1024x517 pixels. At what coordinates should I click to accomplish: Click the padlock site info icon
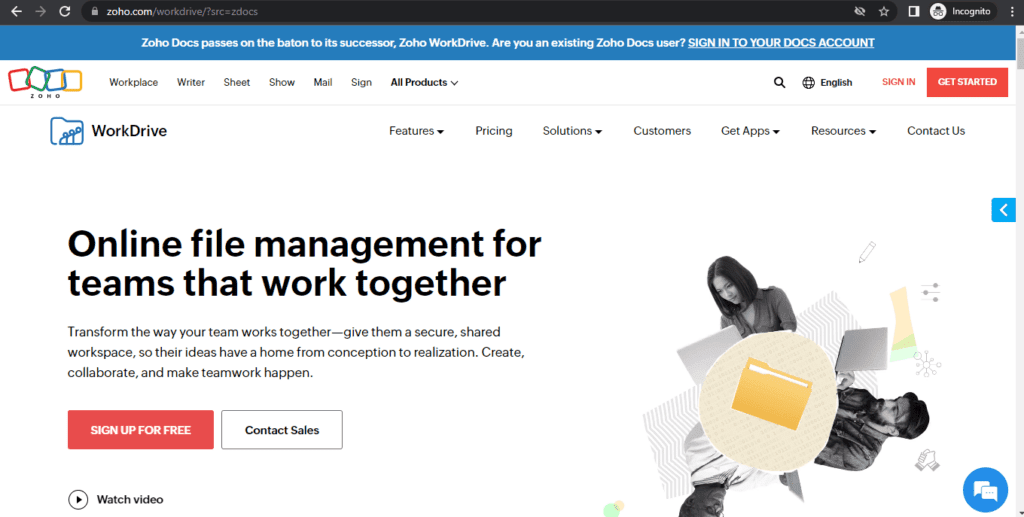pos(95,12)
